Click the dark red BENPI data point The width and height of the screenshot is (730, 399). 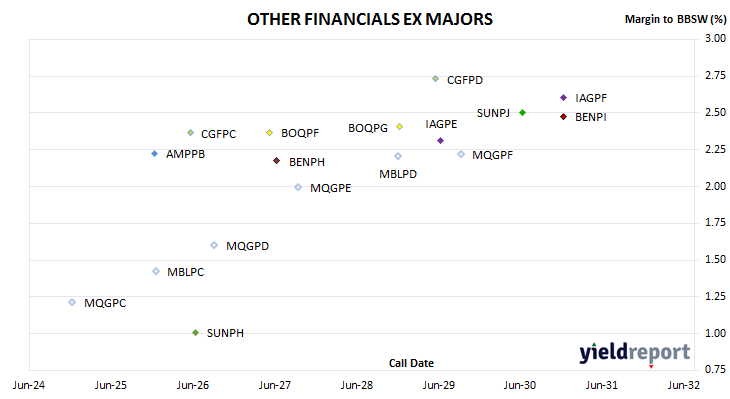(x=563, y=116)
